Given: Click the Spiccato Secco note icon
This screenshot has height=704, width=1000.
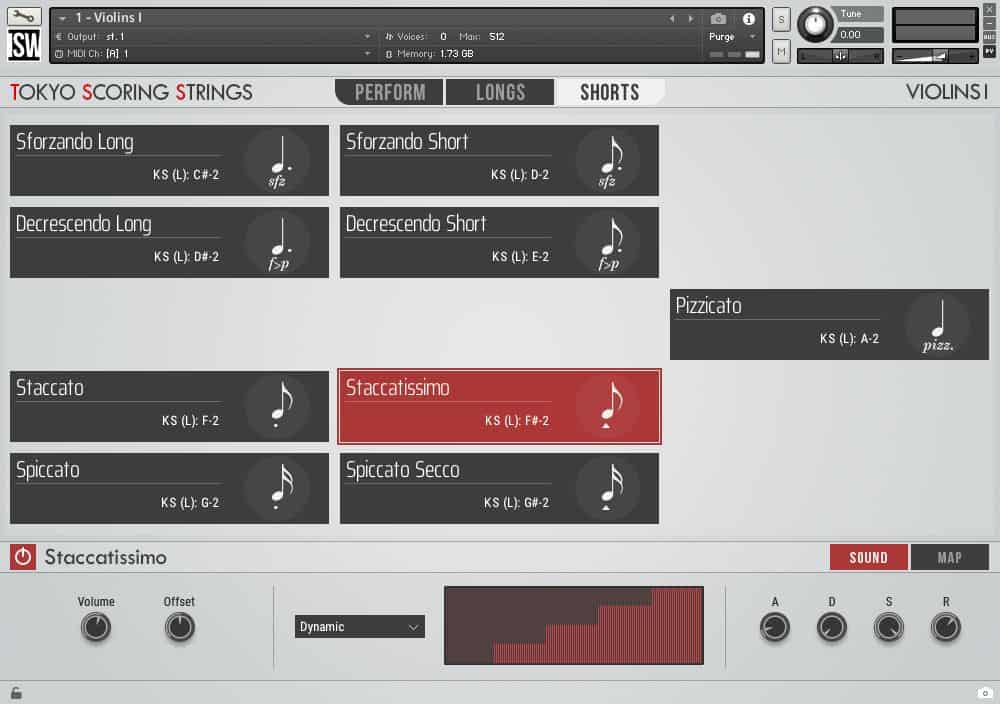Looking at the screenshot, I should click(x=608, y=489).
